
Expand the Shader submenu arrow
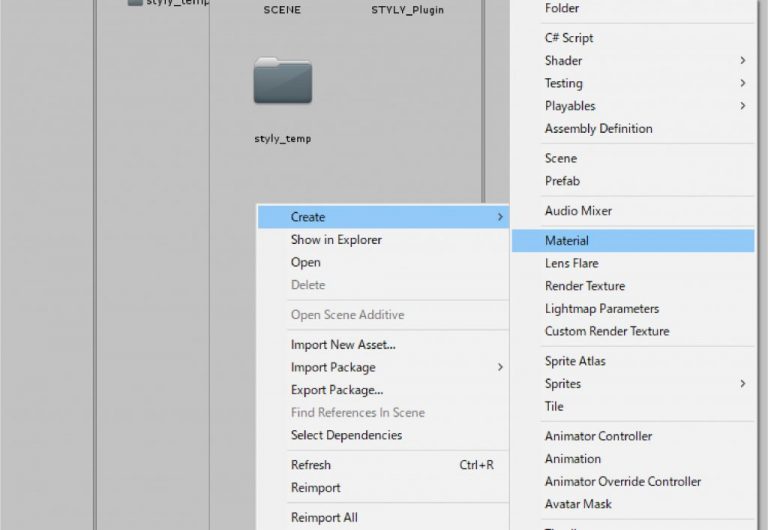(742, 61)
